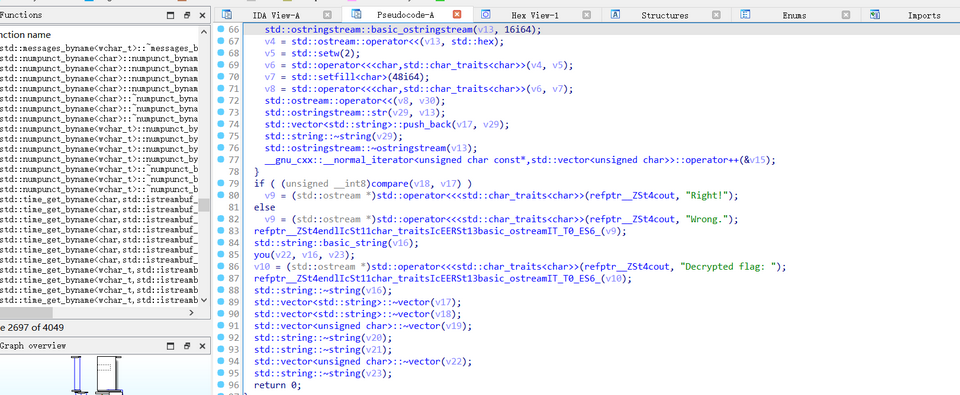Close the Pseudocode-A tab with the red X
This screenshot has width=960, height=395.
[457, 15]
